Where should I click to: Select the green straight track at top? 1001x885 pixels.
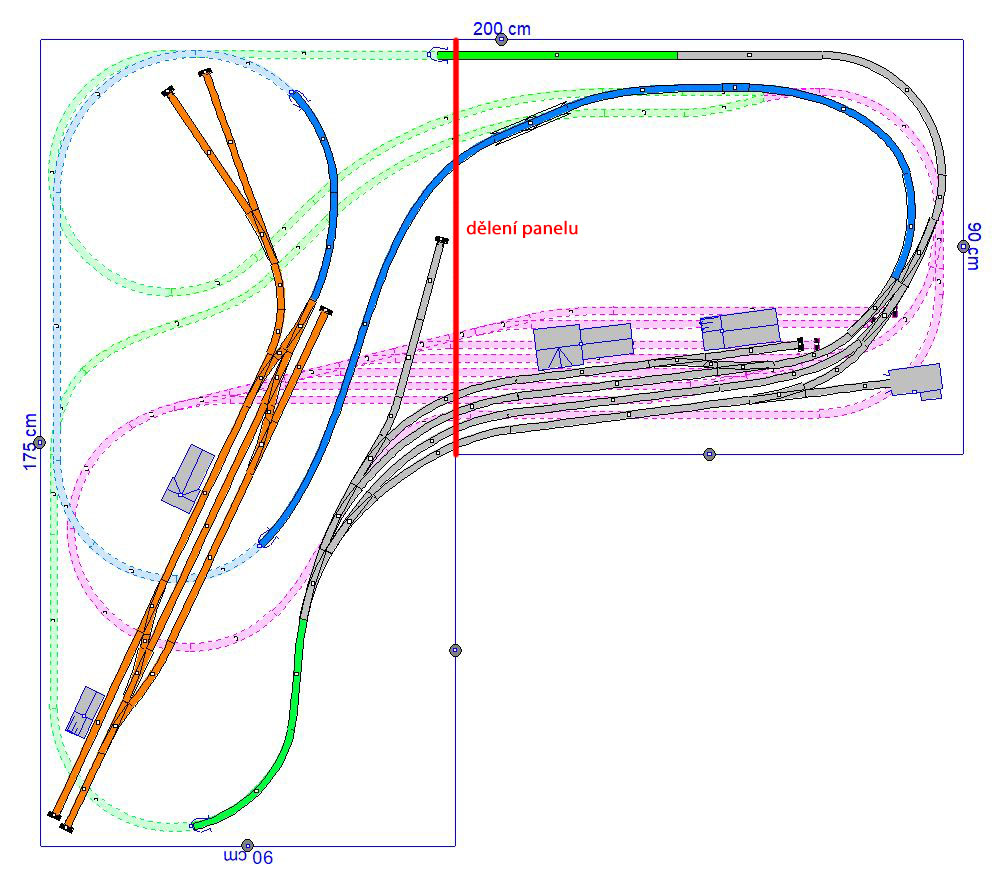tap(560, 55)
